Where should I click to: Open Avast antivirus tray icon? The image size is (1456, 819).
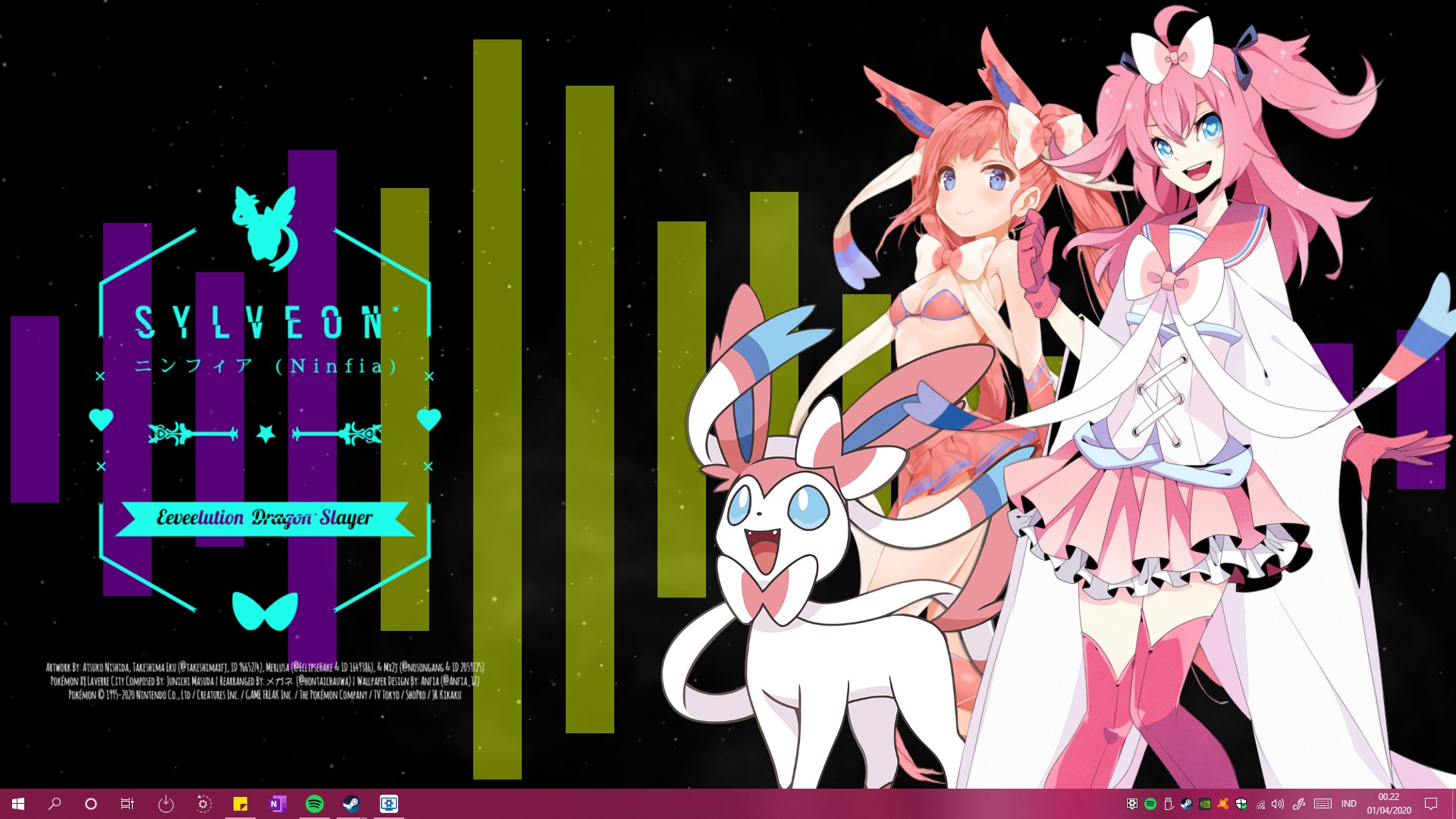(x=1223, y=804)
